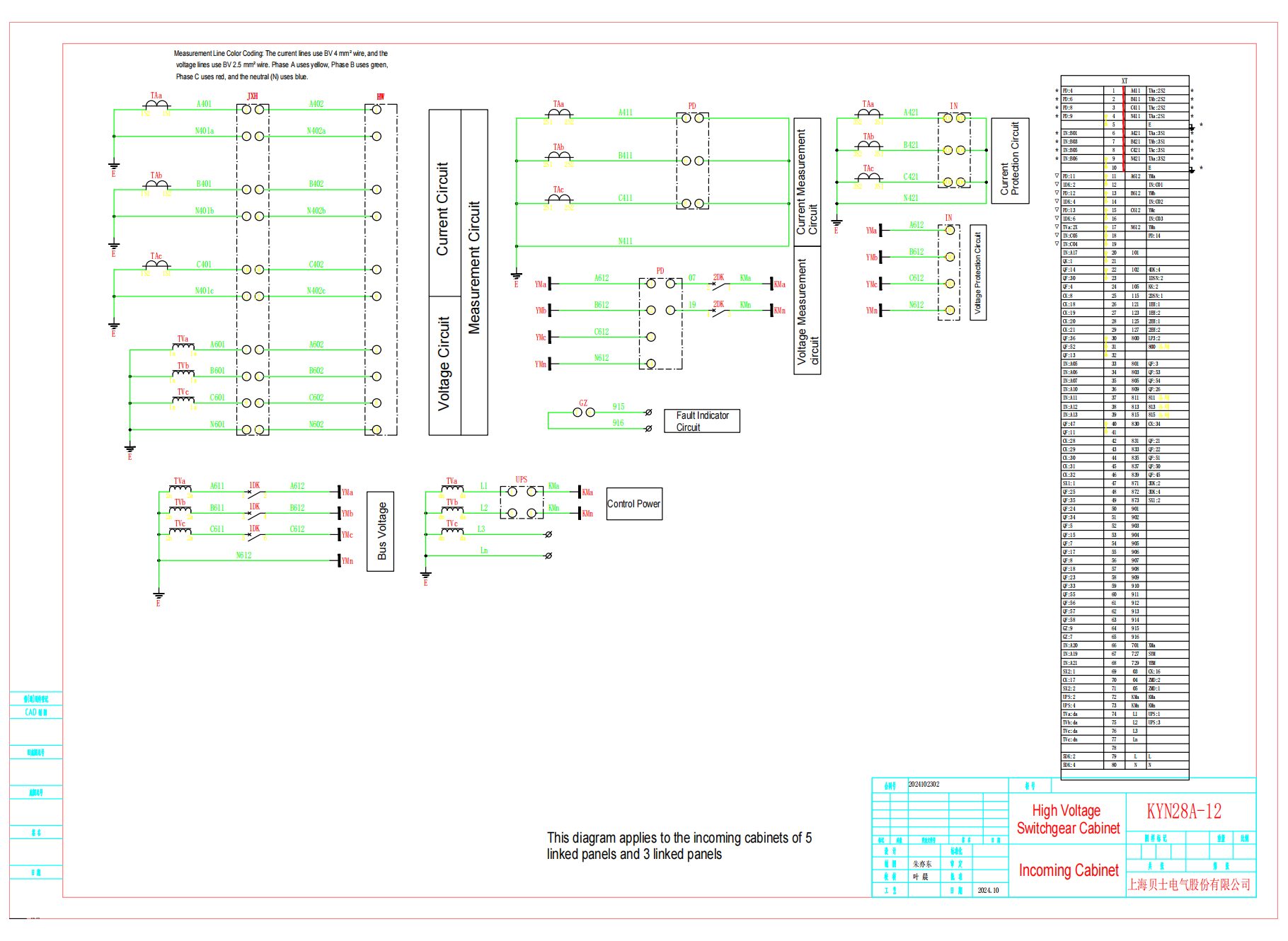Select the UPS dashed box symbol

(522, 502)
